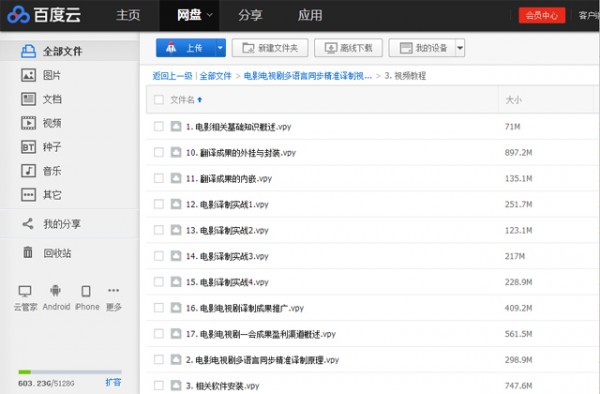The image size is (600, 394).
Task: Open the 种子 BT category
Action: 41,147
